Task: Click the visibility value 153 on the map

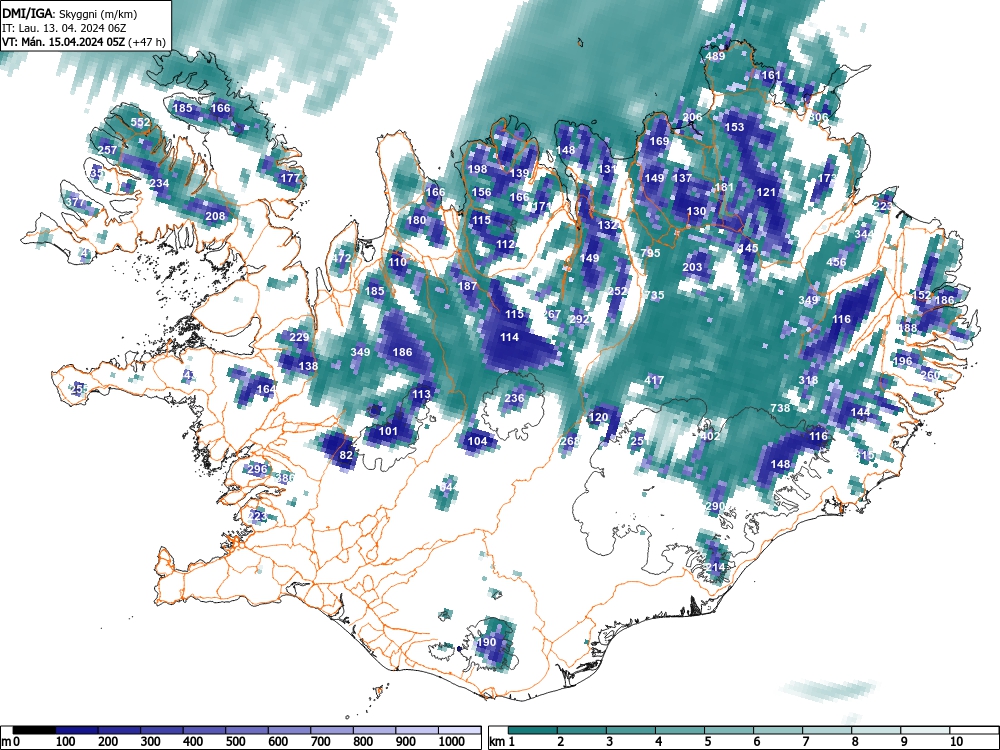Action: (x=734, y=127)
